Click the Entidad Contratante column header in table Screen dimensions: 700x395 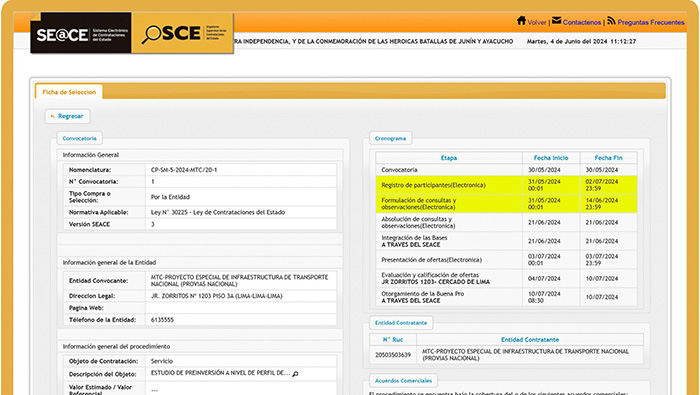pyautogui.click(x=530, y=340)
